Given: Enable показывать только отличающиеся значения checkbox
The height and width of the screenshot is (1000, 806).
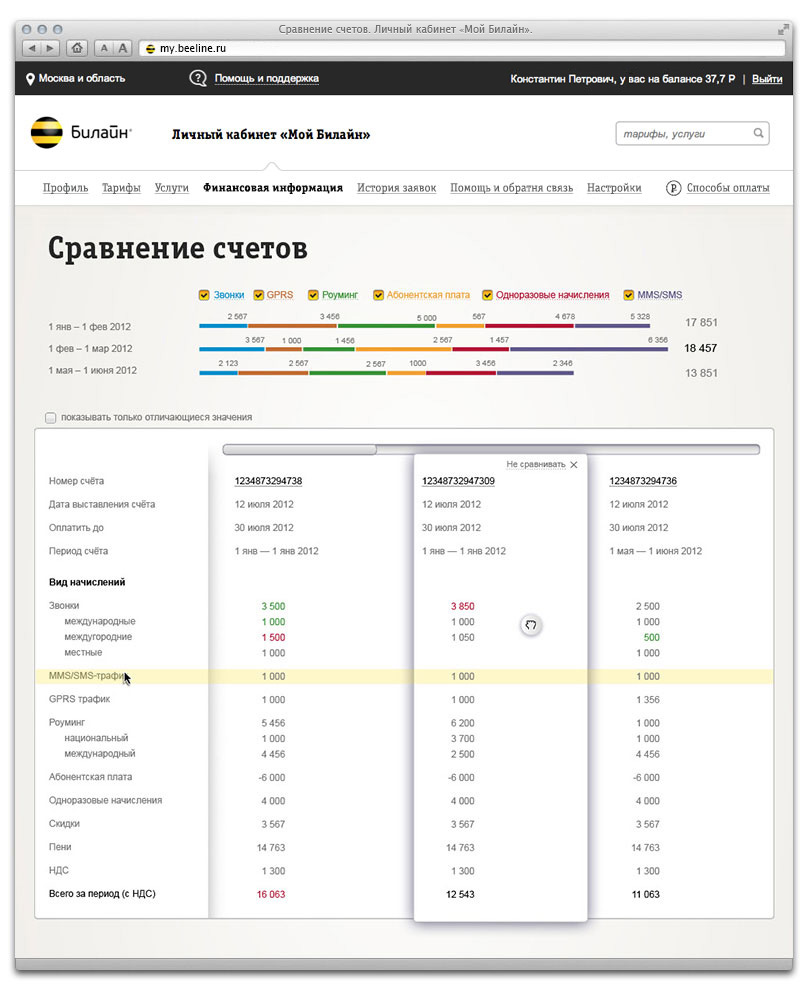Looking at the screenshot, I should tap(51, 417).
